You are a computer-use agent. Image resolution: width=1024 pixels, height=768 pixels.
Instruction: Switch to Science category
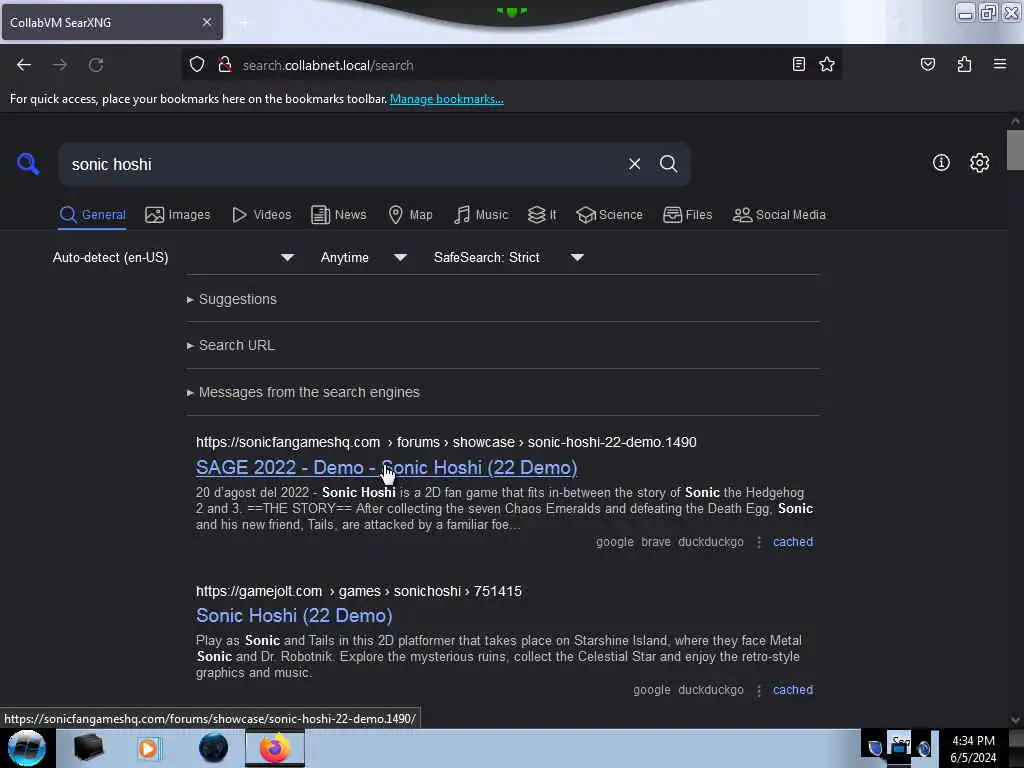click(x=609, y=215)
